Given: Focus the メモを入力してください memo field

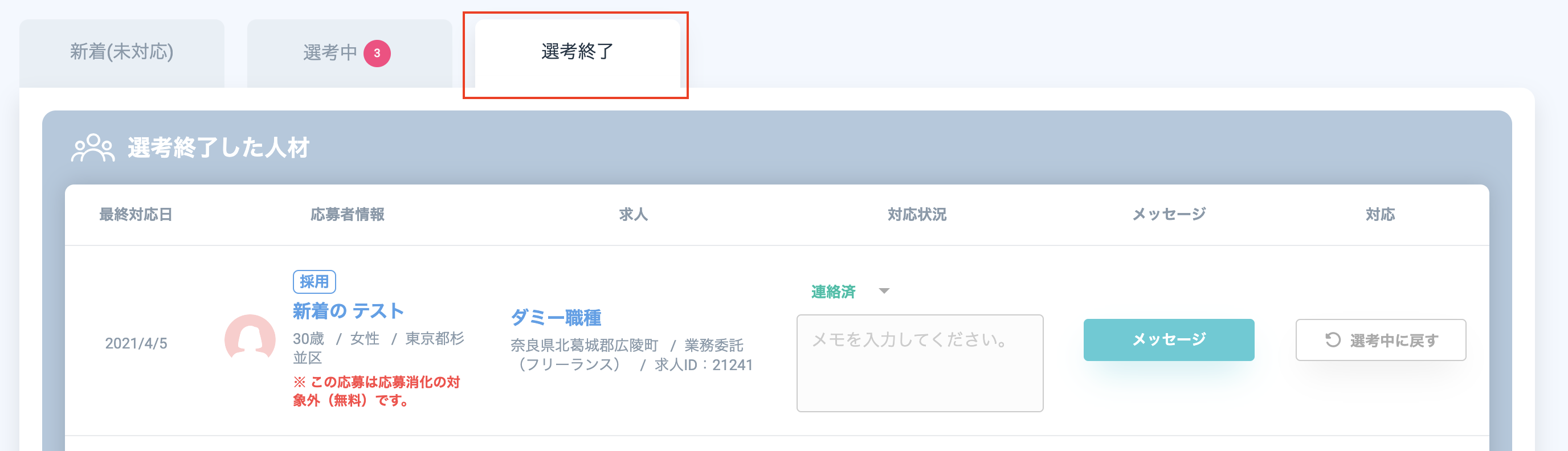Looking at the screenshot, I should [920, 363].
